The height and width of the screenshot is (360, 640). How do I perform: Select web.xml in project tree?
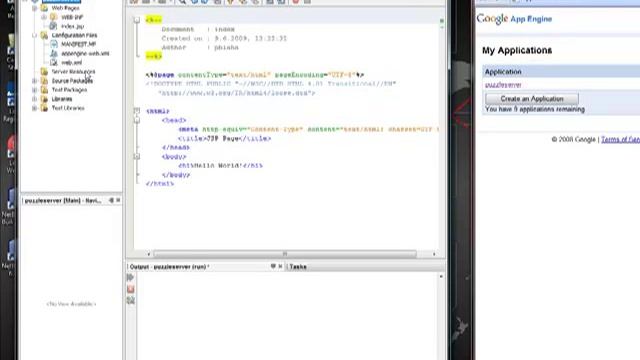72,62
